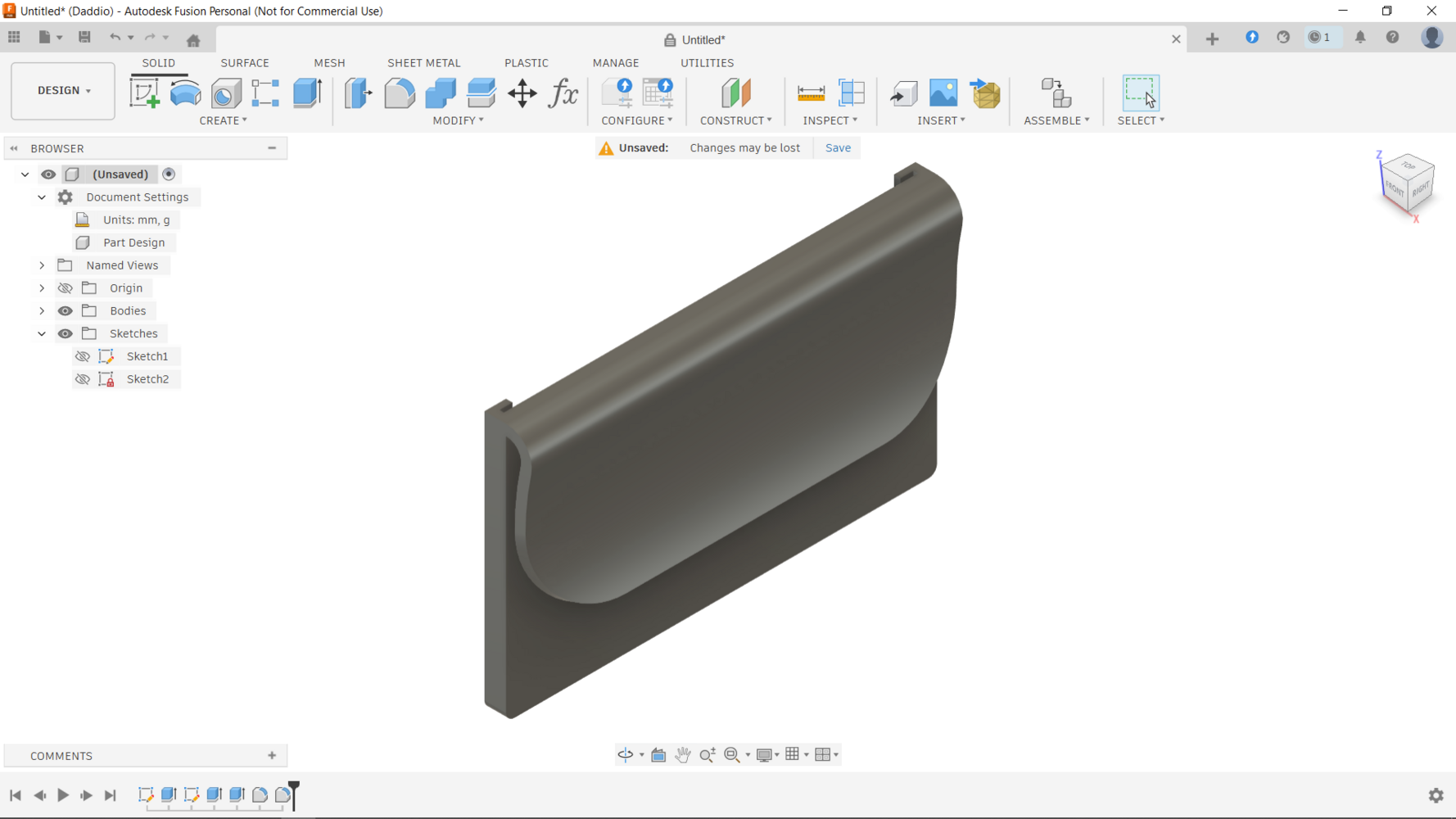The image size is (1456, 819).
Task: Click the Insert Canvas image icon
Action: point(943,93)
